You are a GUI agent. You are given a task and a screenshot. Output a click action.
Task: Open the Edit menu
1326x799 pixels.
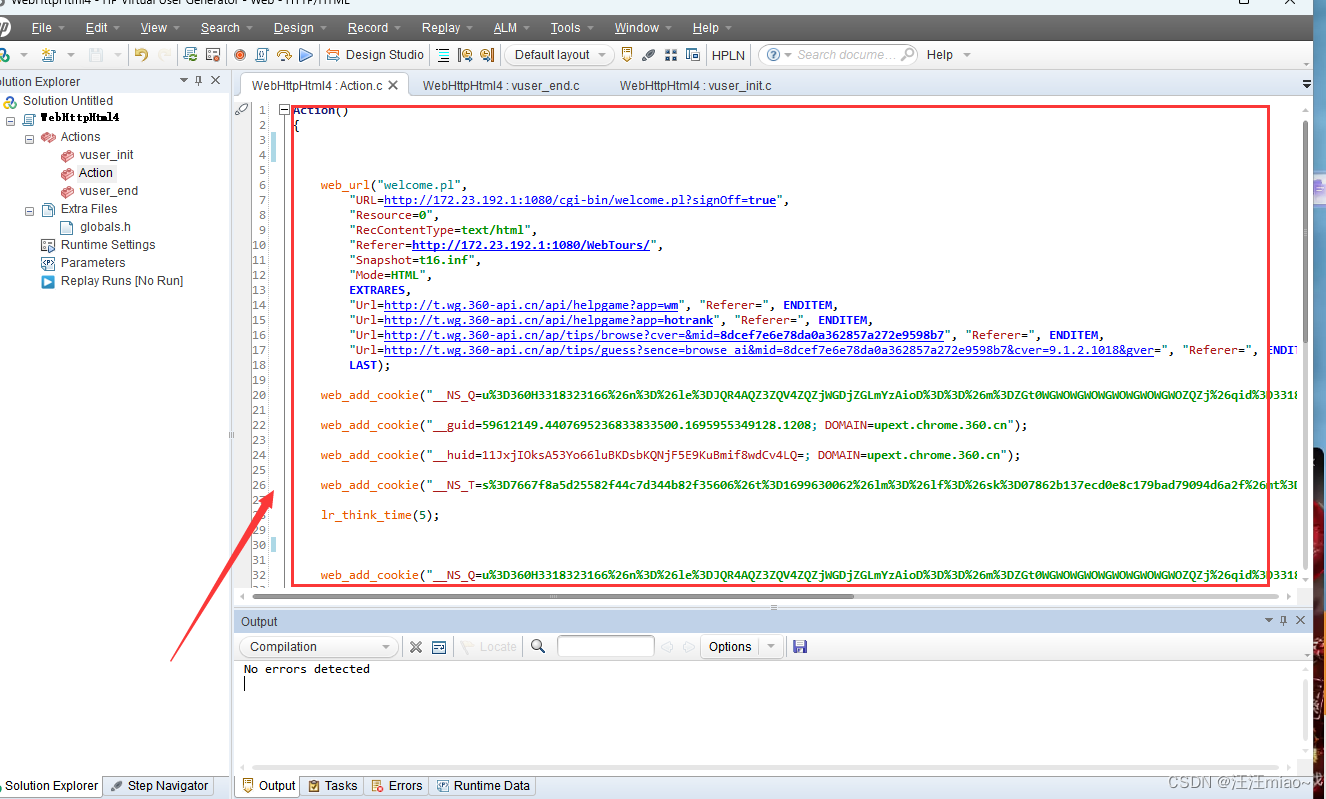point(103,28)
